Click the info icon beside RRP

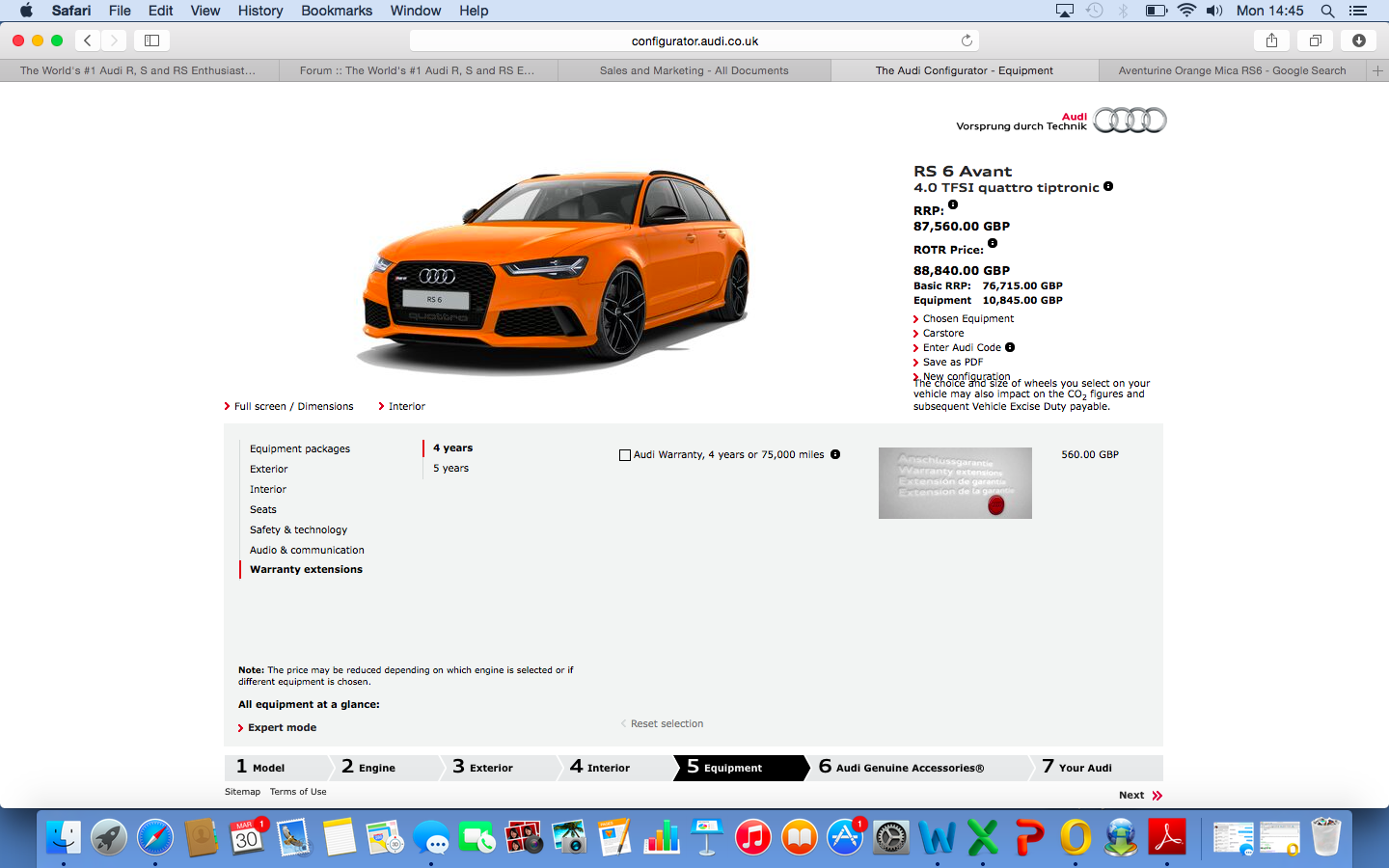[x=953, y=204]
